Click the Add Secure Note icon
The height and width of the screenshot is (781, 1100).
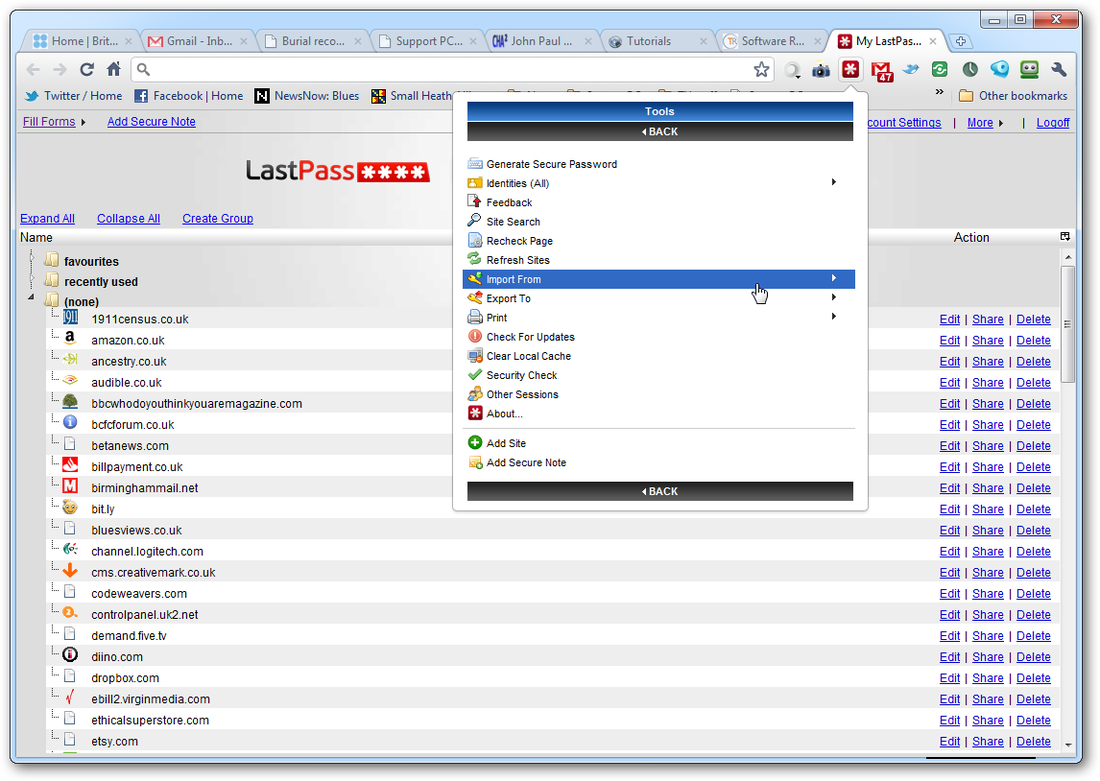point(475,462)
